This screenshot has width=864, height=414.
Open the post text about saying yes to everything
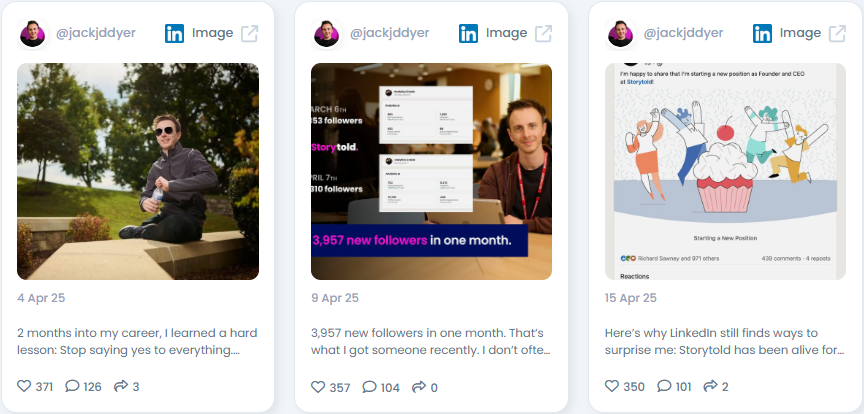click(137, 341)
